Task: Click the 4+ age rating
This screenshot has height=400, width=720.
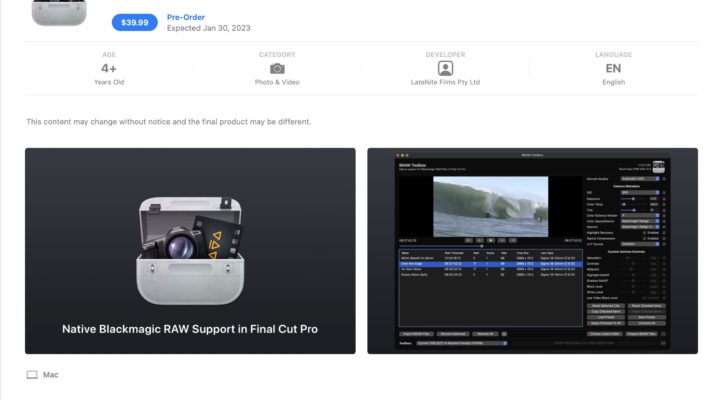Action: [109, 68]
